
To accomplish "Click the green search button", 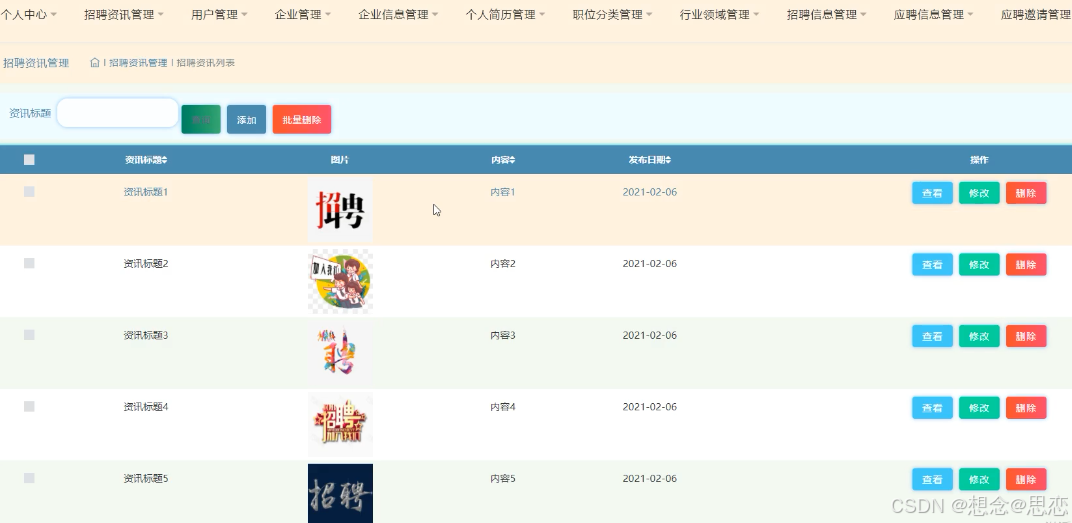I will click(201, 120).
